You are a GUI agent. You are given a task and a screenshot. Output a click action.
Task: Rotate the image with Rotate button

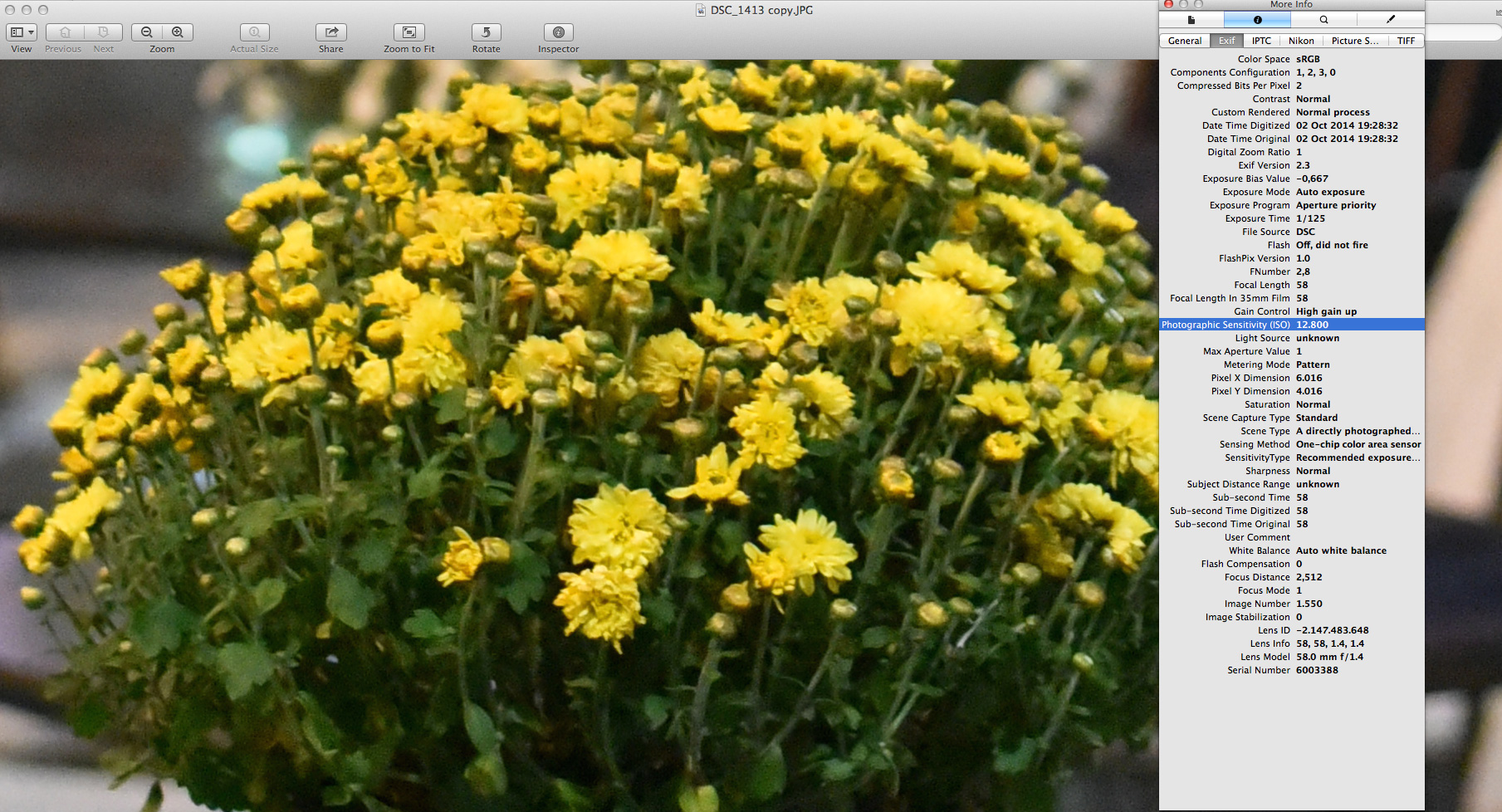[486, 32]
